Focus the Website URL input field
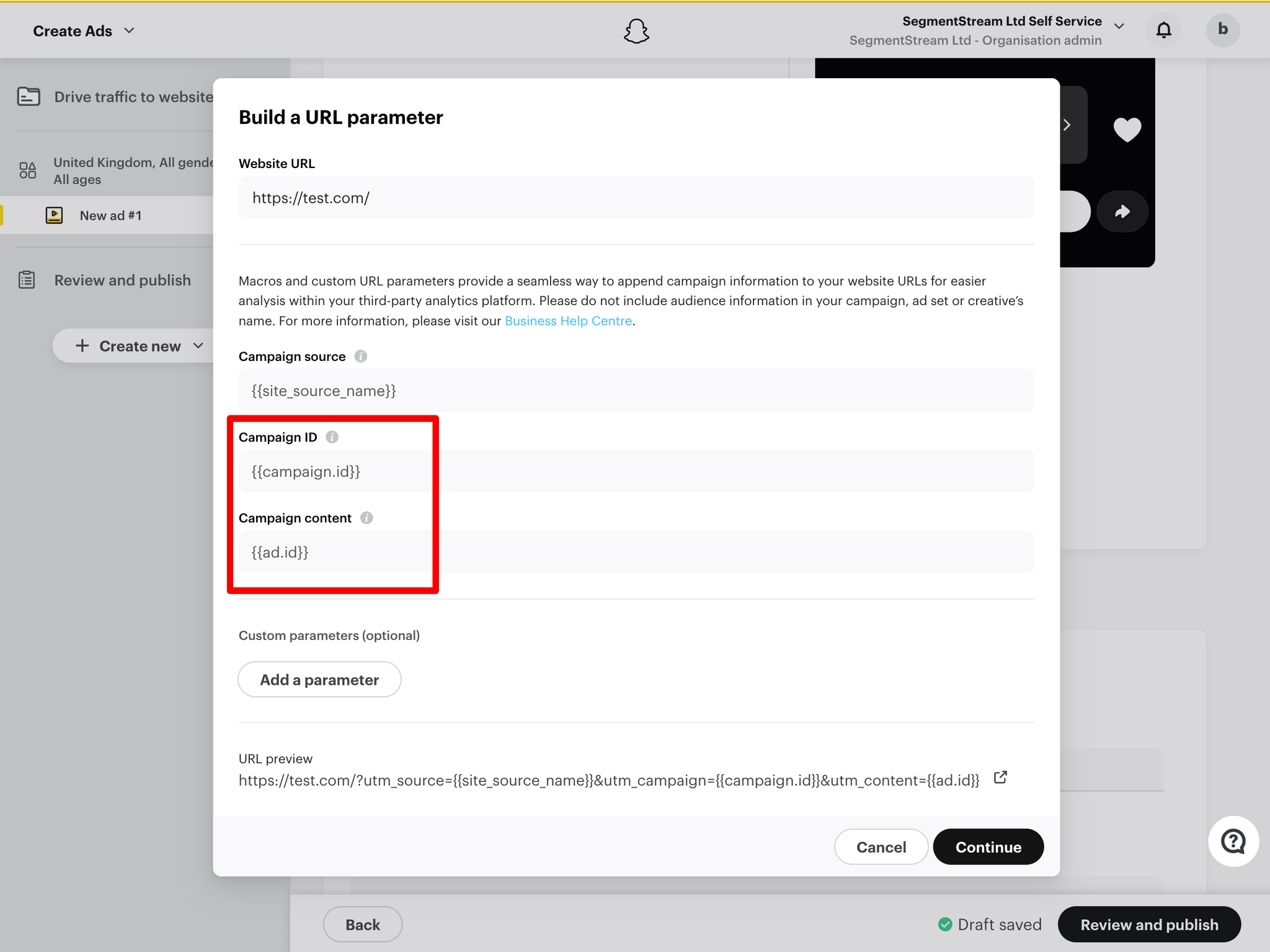The image size is (1270, 952). pyautogui.click(x=636, y=197)
